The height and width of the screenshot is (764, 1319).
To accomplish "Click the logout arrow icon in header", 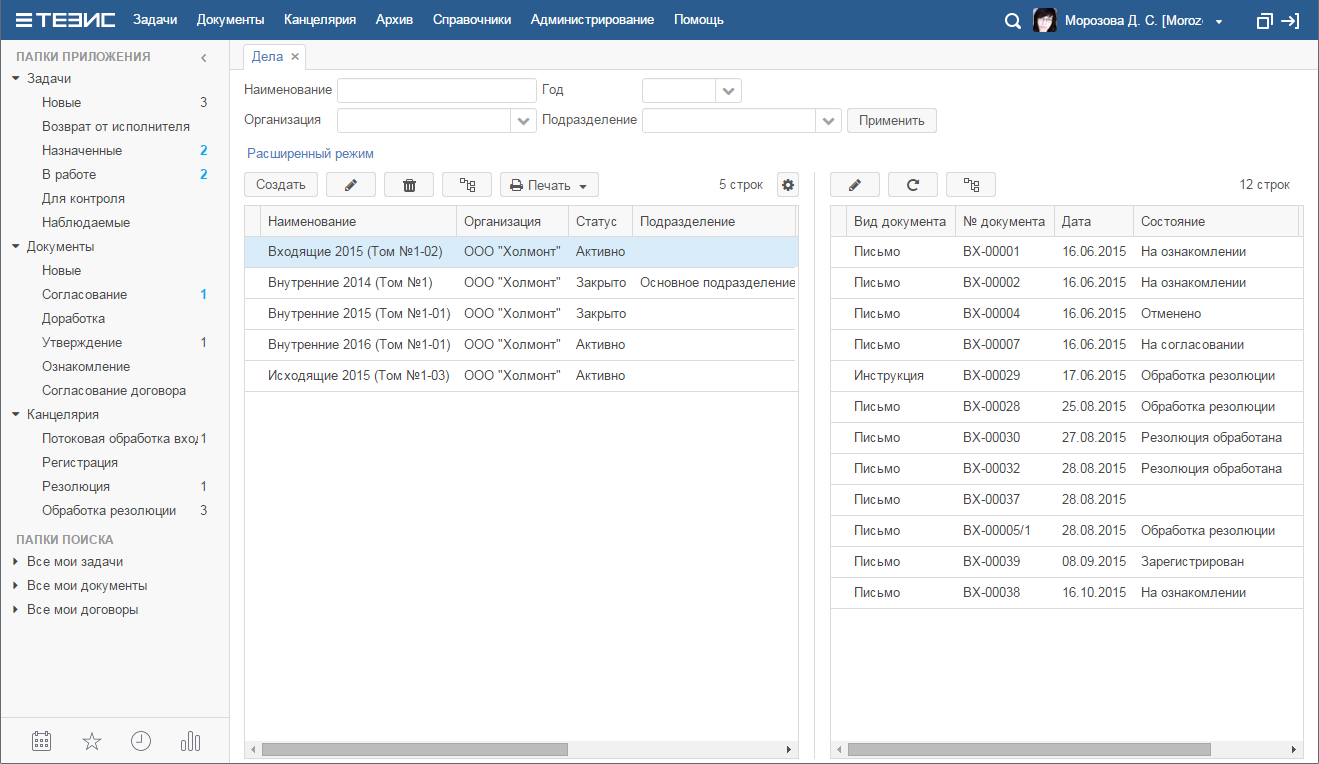I will (1290, 21).
